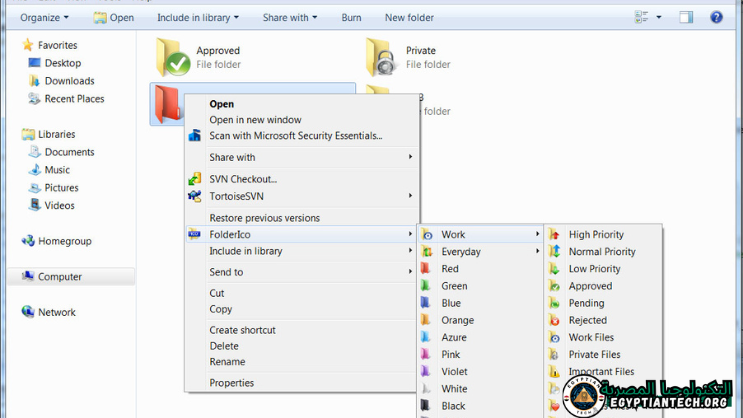Click the High Priority folder icon
This screenshot has width=743, height=418.
[555, 235]
